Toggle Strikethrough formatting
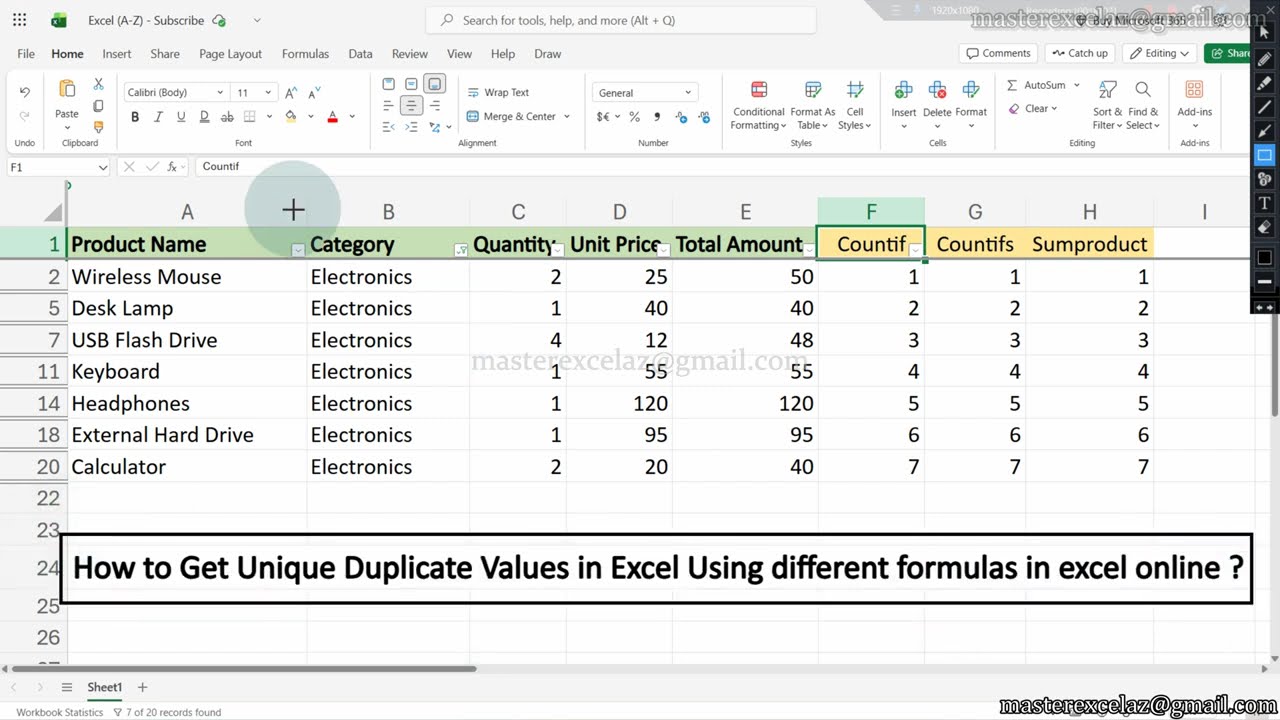The image size is (1280, 720). tap(227, 117)
